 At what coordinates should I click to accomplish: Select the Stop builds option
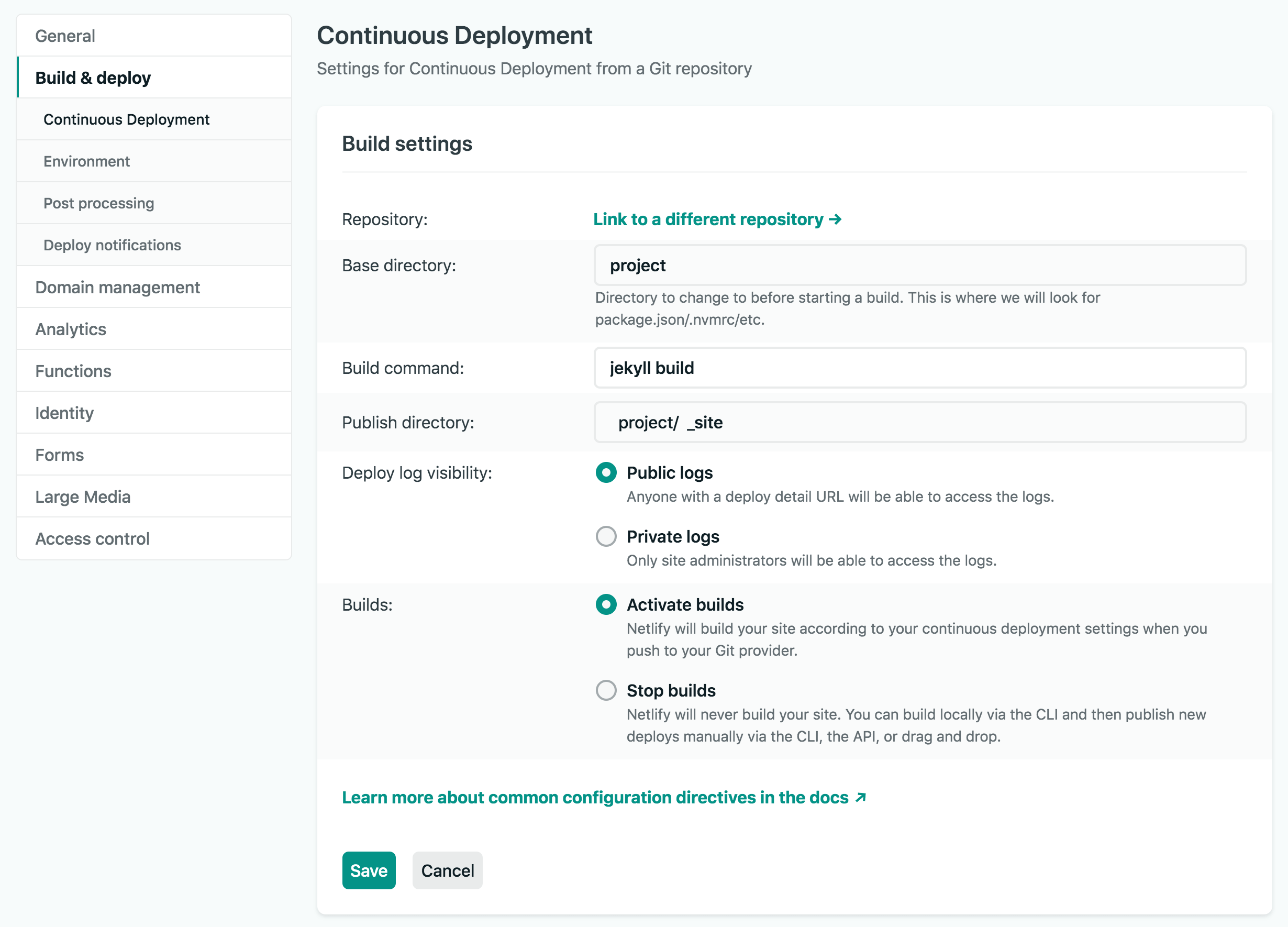pos(606,690)
